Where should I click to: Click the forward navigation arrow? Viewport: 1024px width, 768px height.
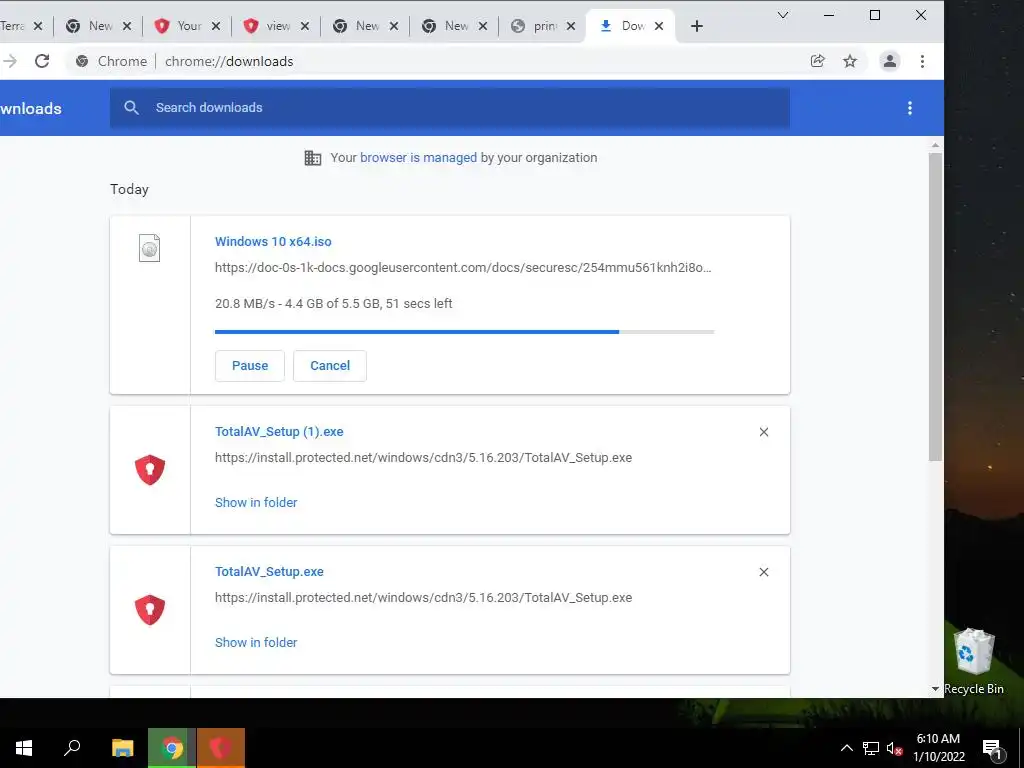pyautogui.click(x=9, y=61)
